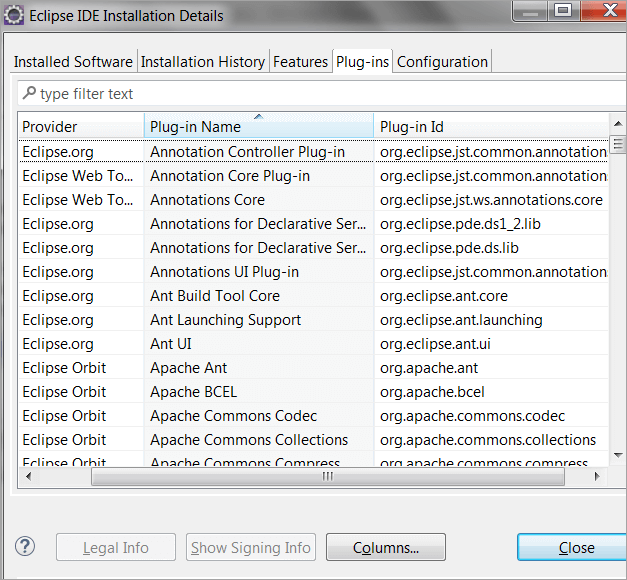This screenshot has height=580, width=627.
Task: Click plug-in id org.apache.ant
Action: (429, 368)
